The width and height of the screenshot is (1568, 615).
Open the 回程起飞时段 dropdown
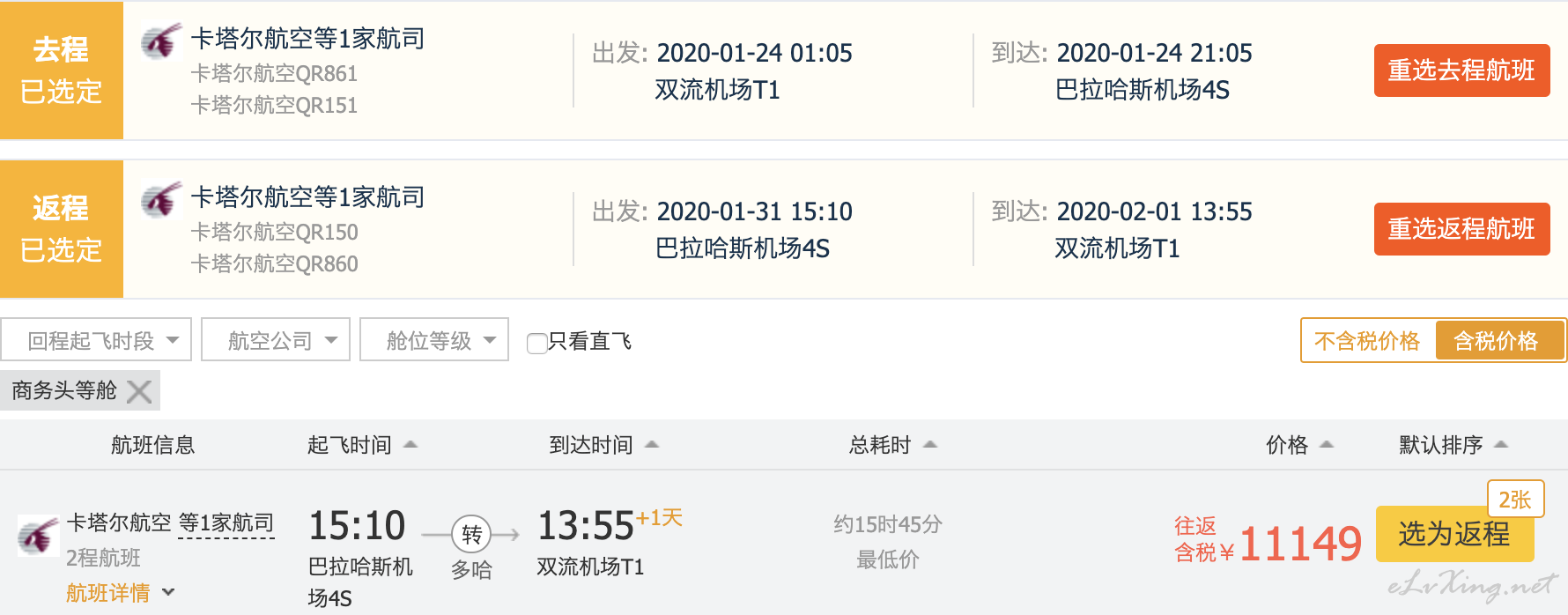point(96,340)
